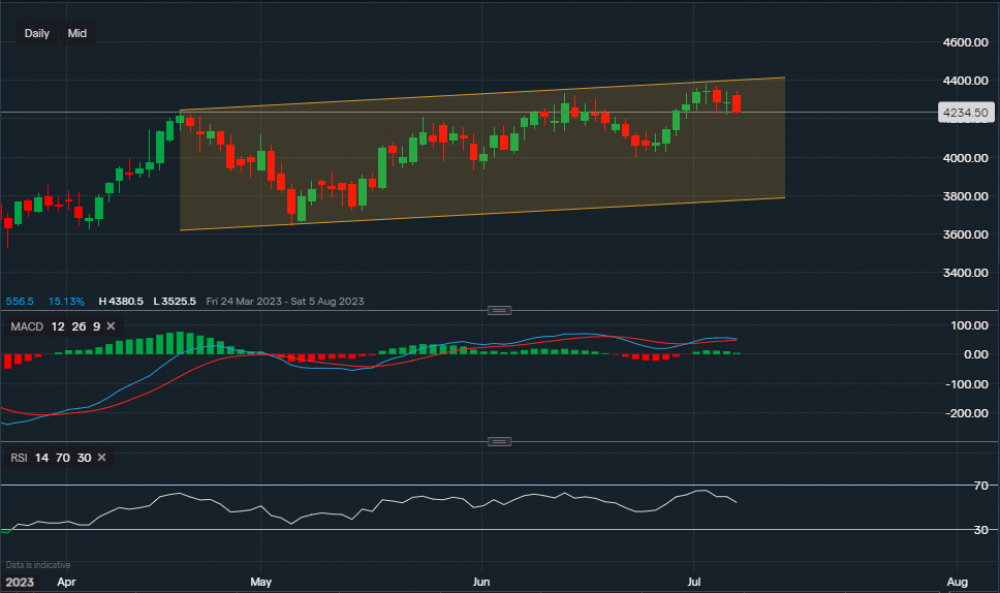Click the Jul label on time axis
Screen dimensions: 1000x593
[695, 580]
